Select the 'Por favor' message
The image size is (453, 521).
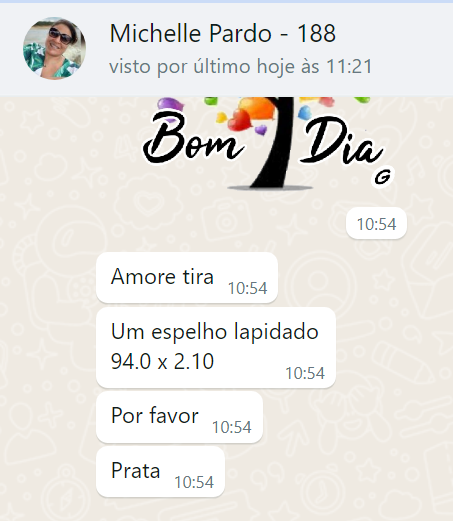point(179,417)
